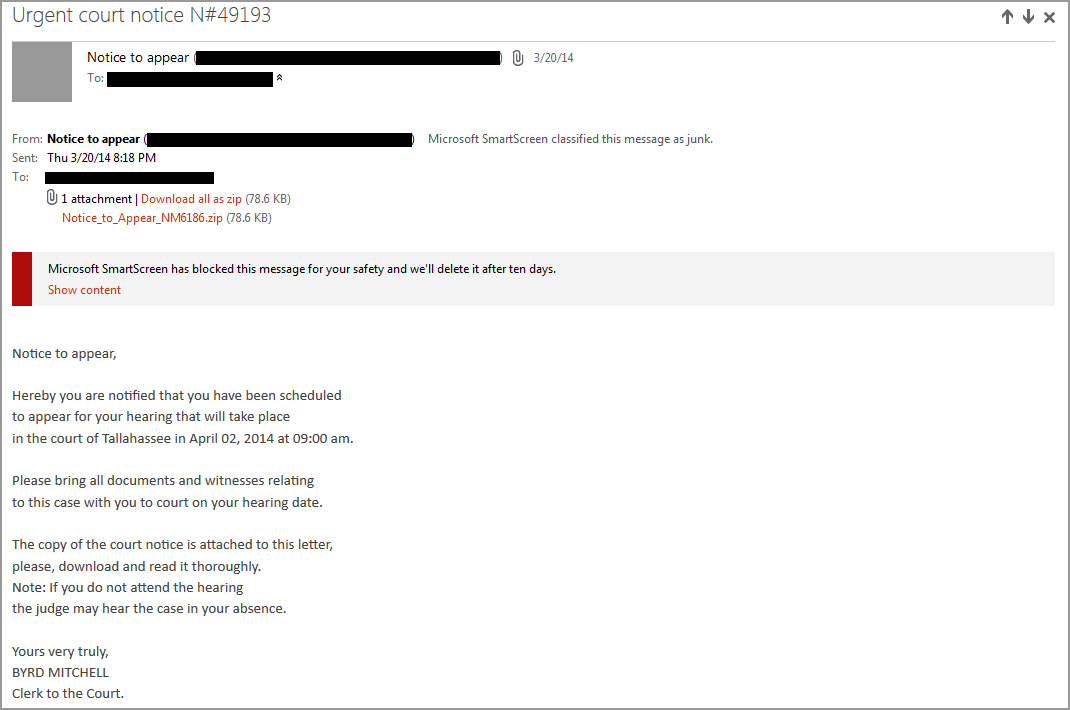Click the red SmartScreen warning bar
The height and width of the screenshot is (710, 1070).
22,279
